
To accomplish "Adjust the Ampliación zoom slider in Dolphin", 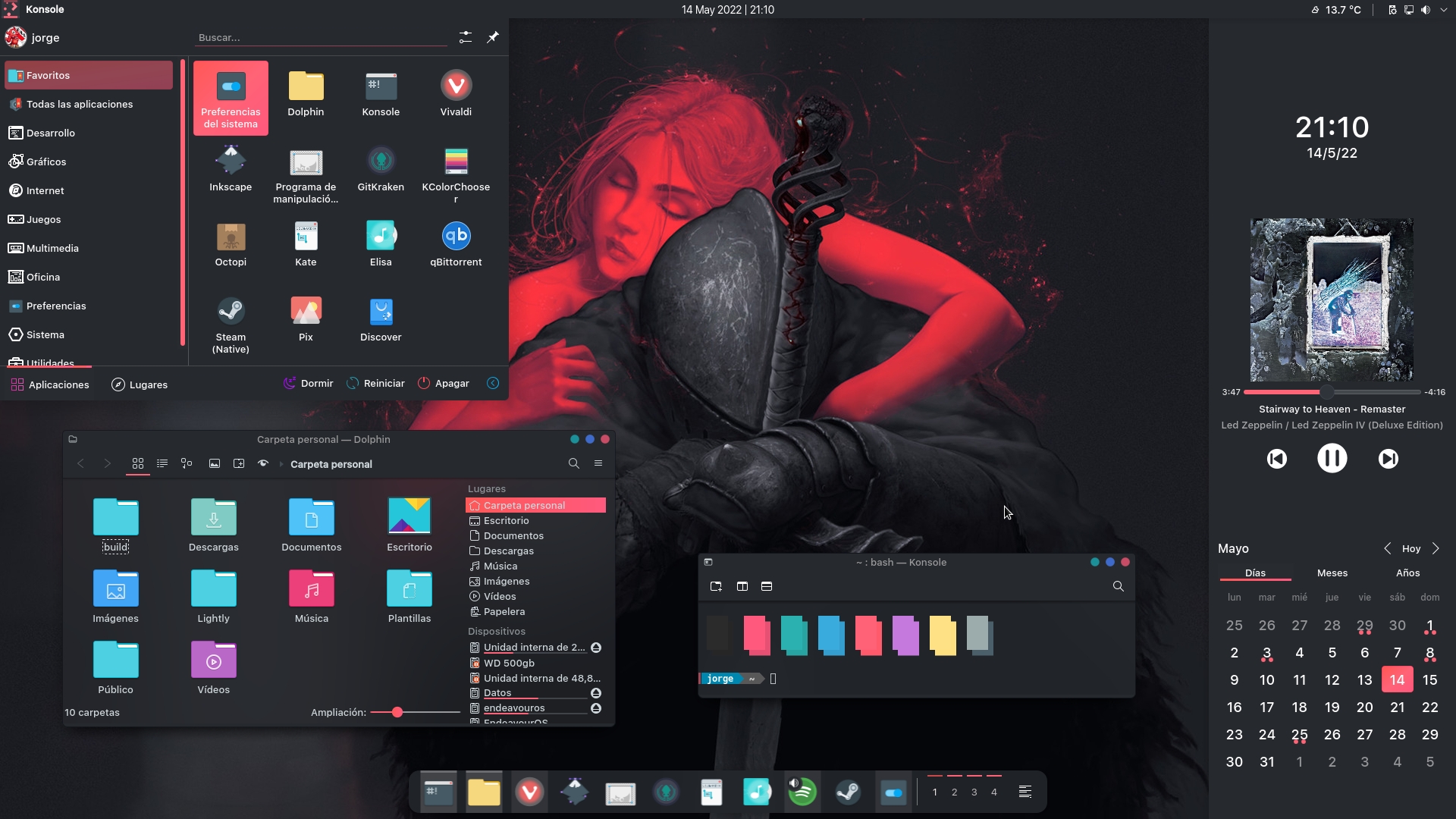I will [x=415, y=713].
